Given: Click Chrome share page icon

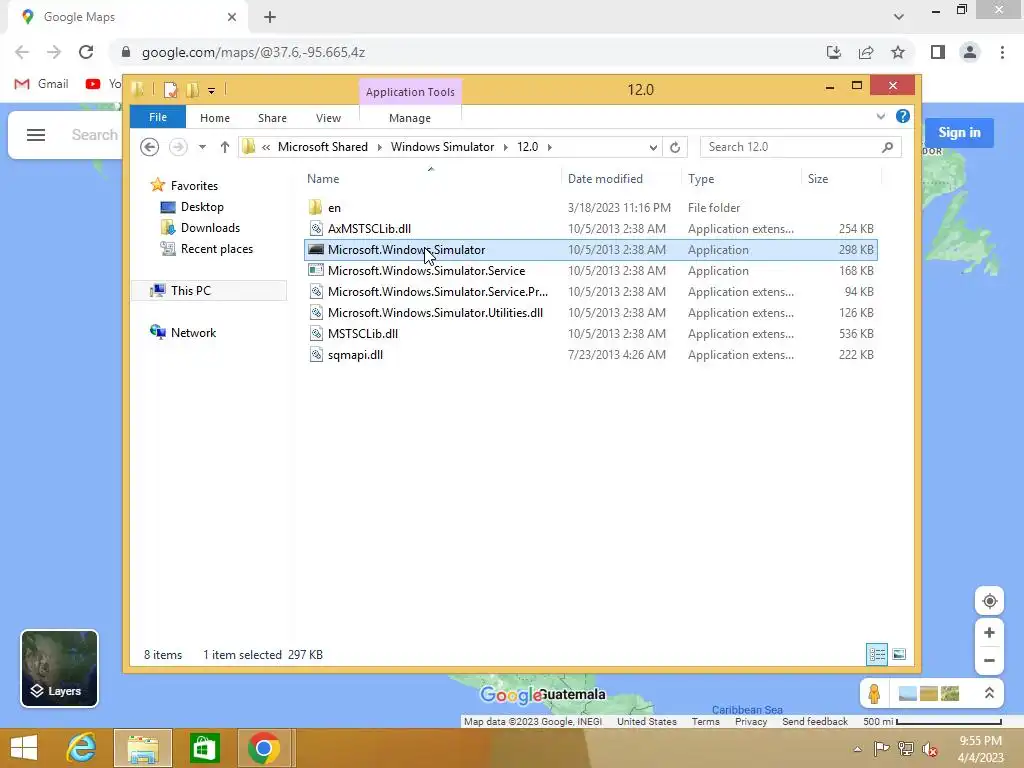Looking at the screenshot, I should (x=866, y=52).
